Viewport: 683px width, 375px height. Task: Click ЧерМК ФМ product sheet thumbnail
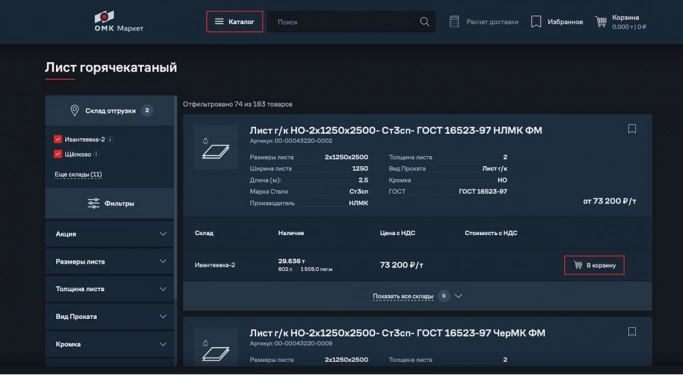[x=216, y=348]
